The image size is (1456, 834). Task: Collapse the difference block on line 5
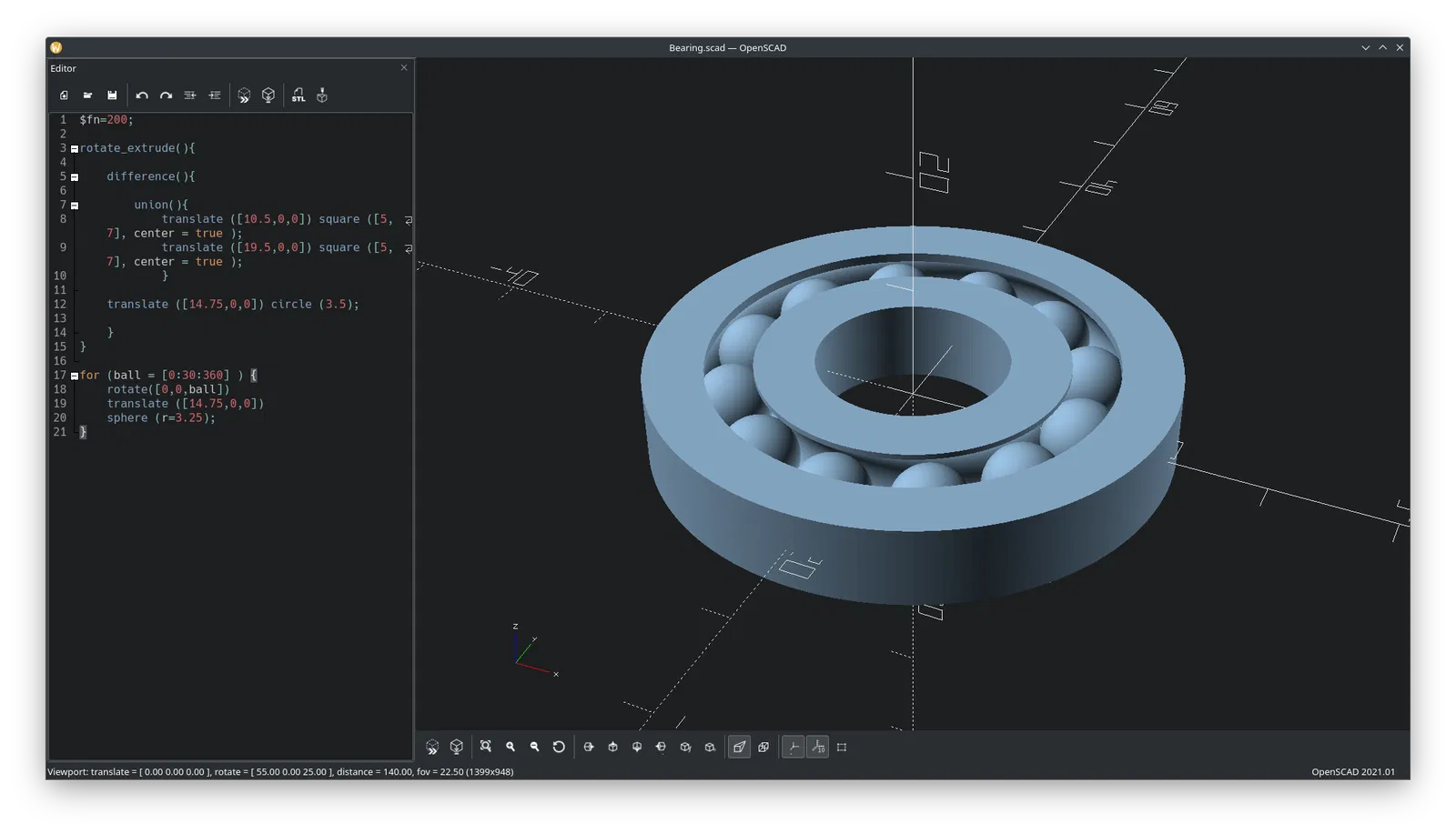coord(75,177)
